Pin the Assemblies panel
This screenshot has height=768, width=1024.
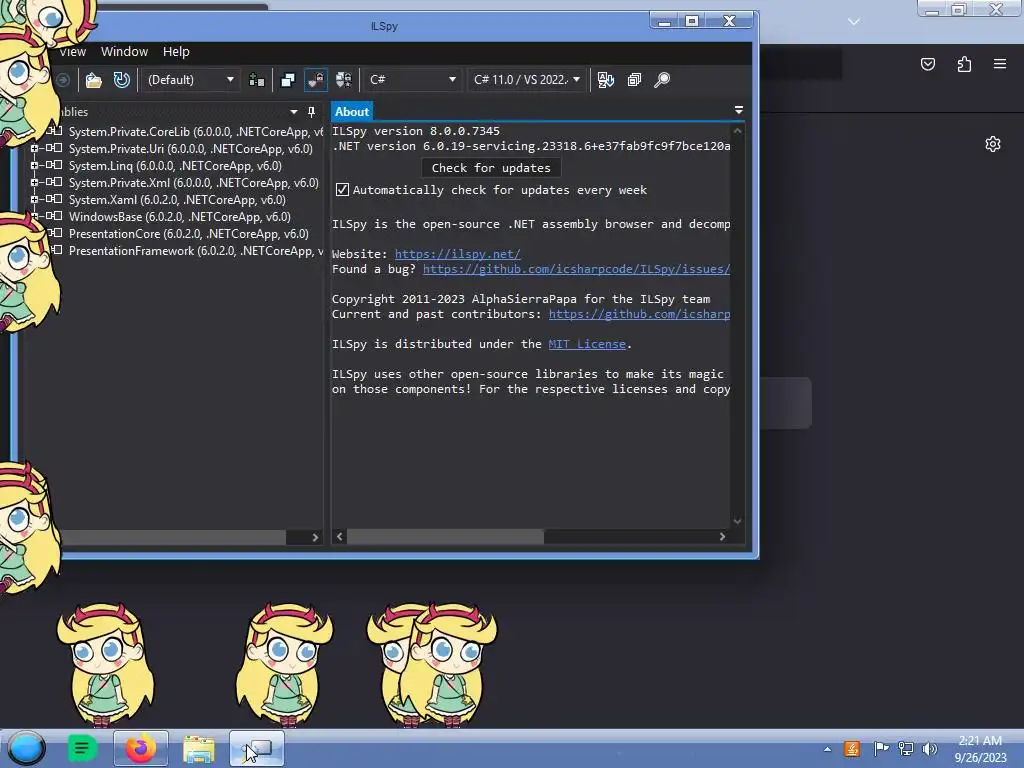click(312, 112)
